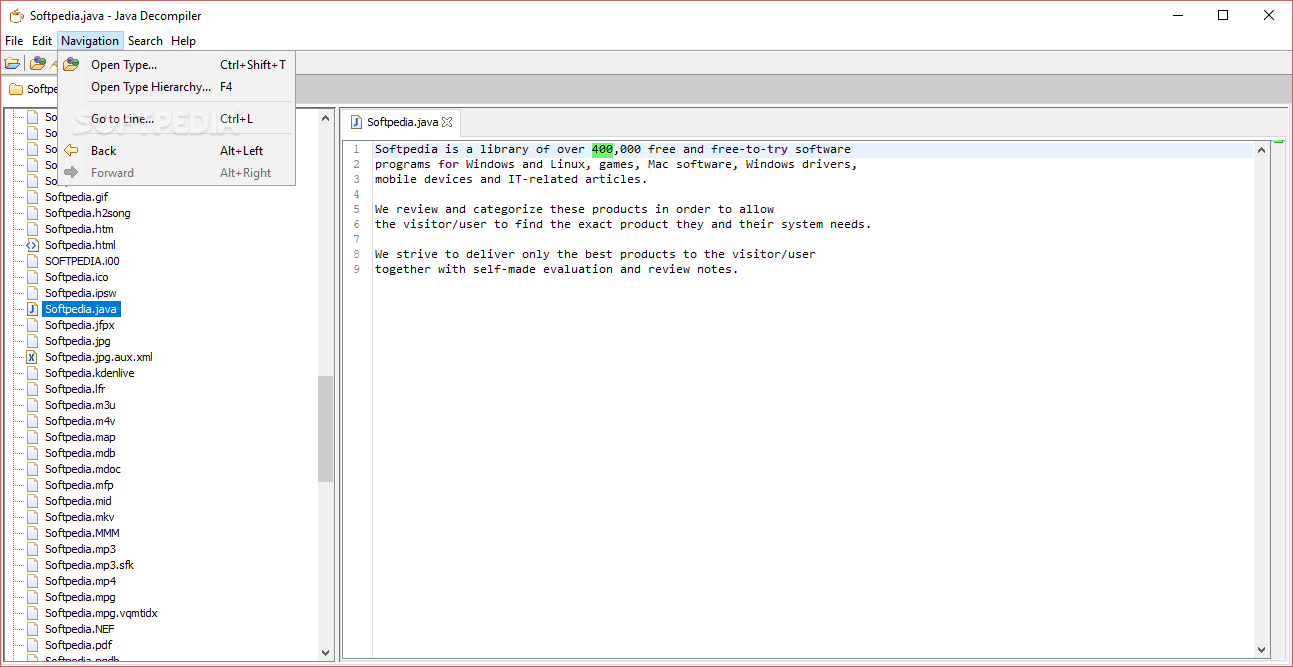Choose Open Type... from Navigation menu

[176, 65]
